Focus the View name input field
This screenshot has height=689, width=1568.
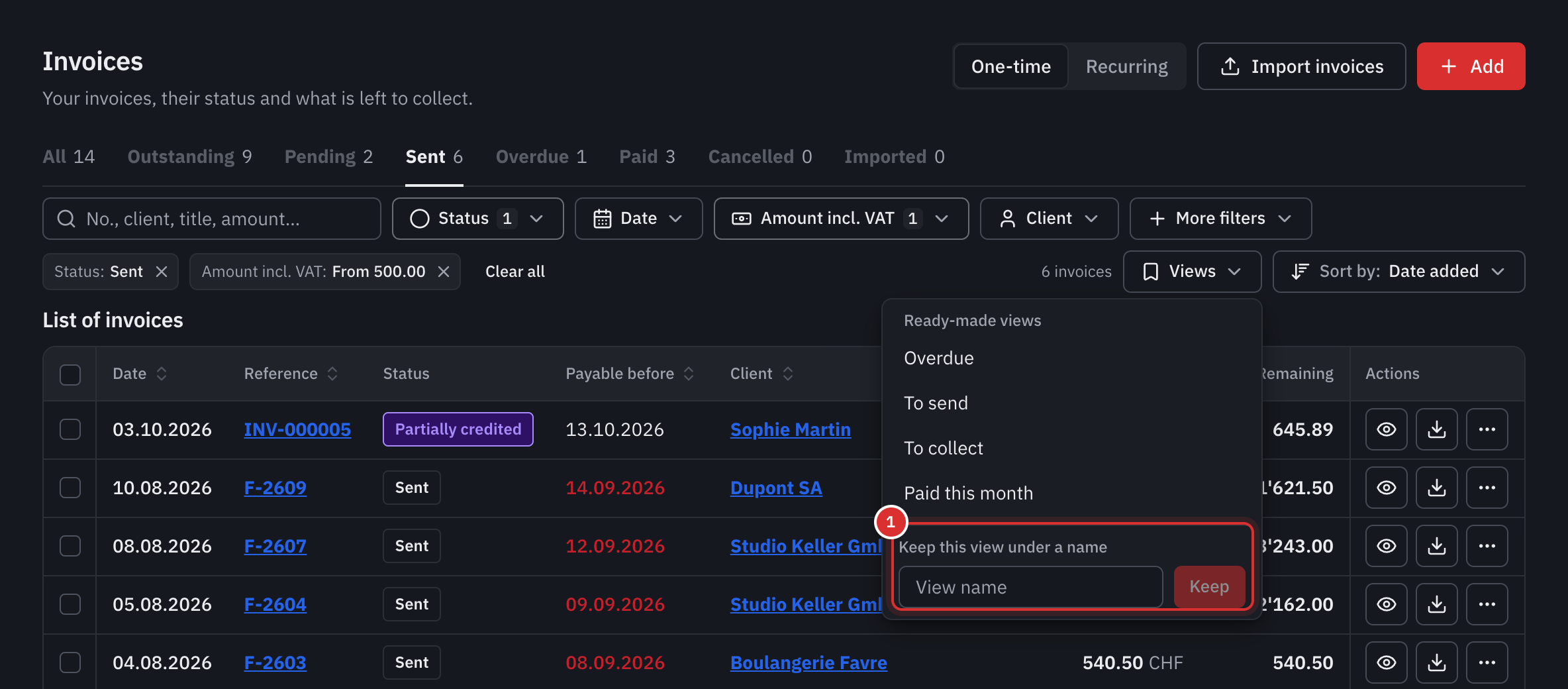point(1030,587)
